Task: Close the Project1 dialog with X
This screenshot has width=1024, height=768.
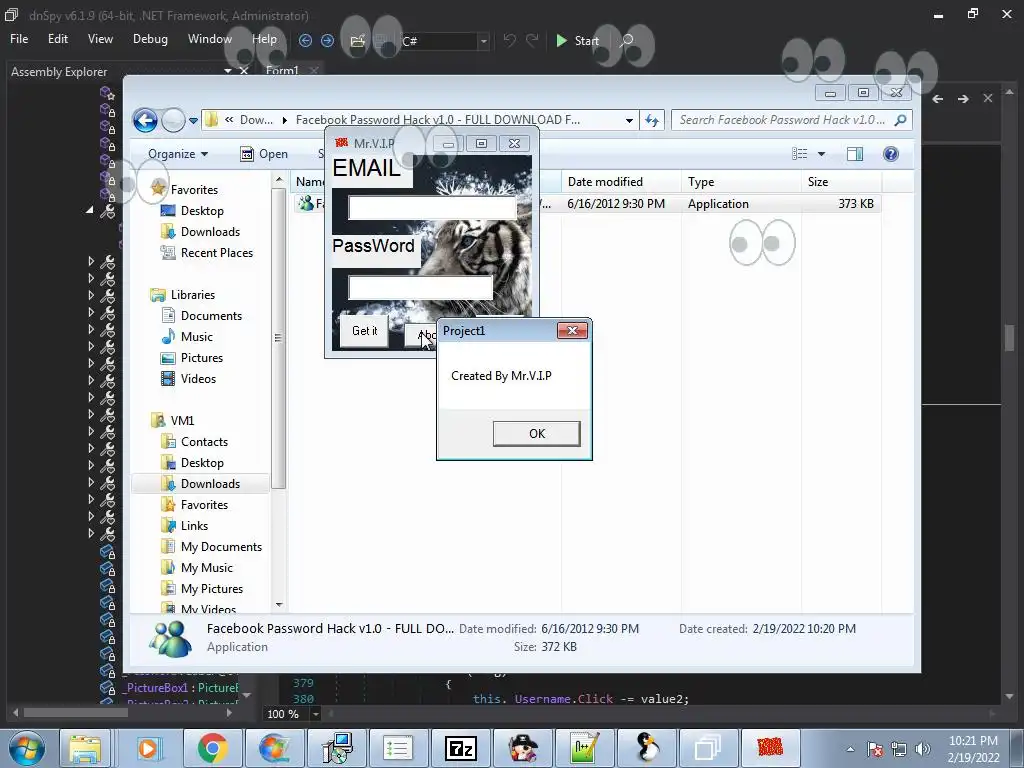Action: pos(573,330)
